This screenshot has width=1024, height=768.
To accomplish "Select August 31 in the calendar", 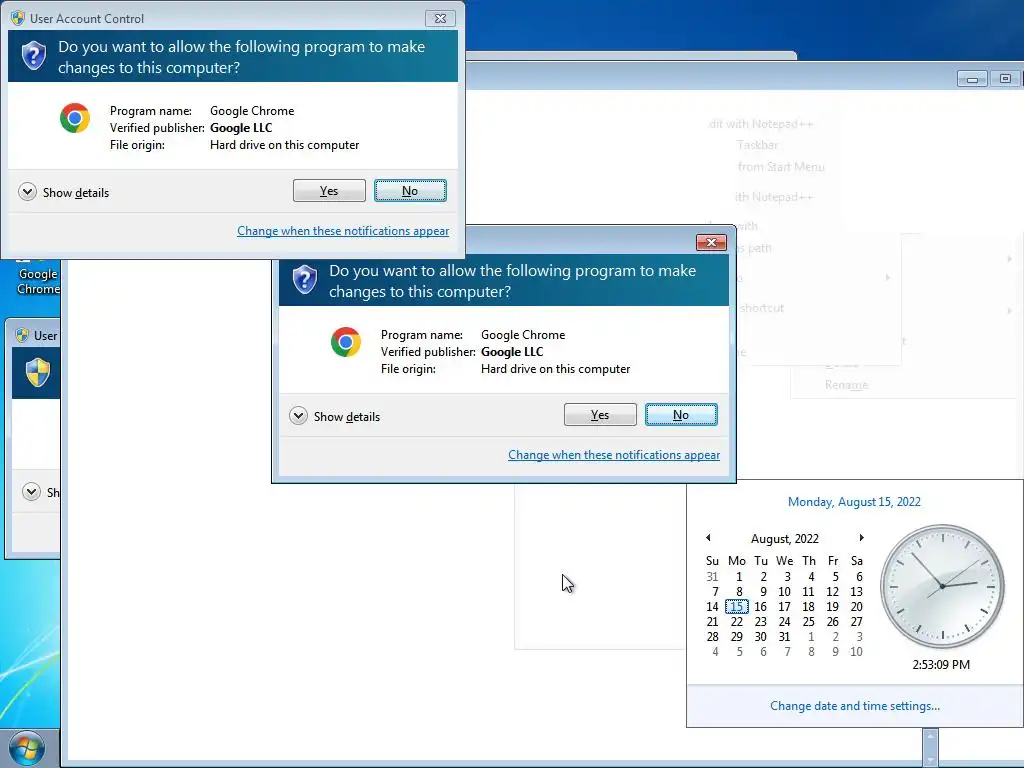I will (784, 637).
